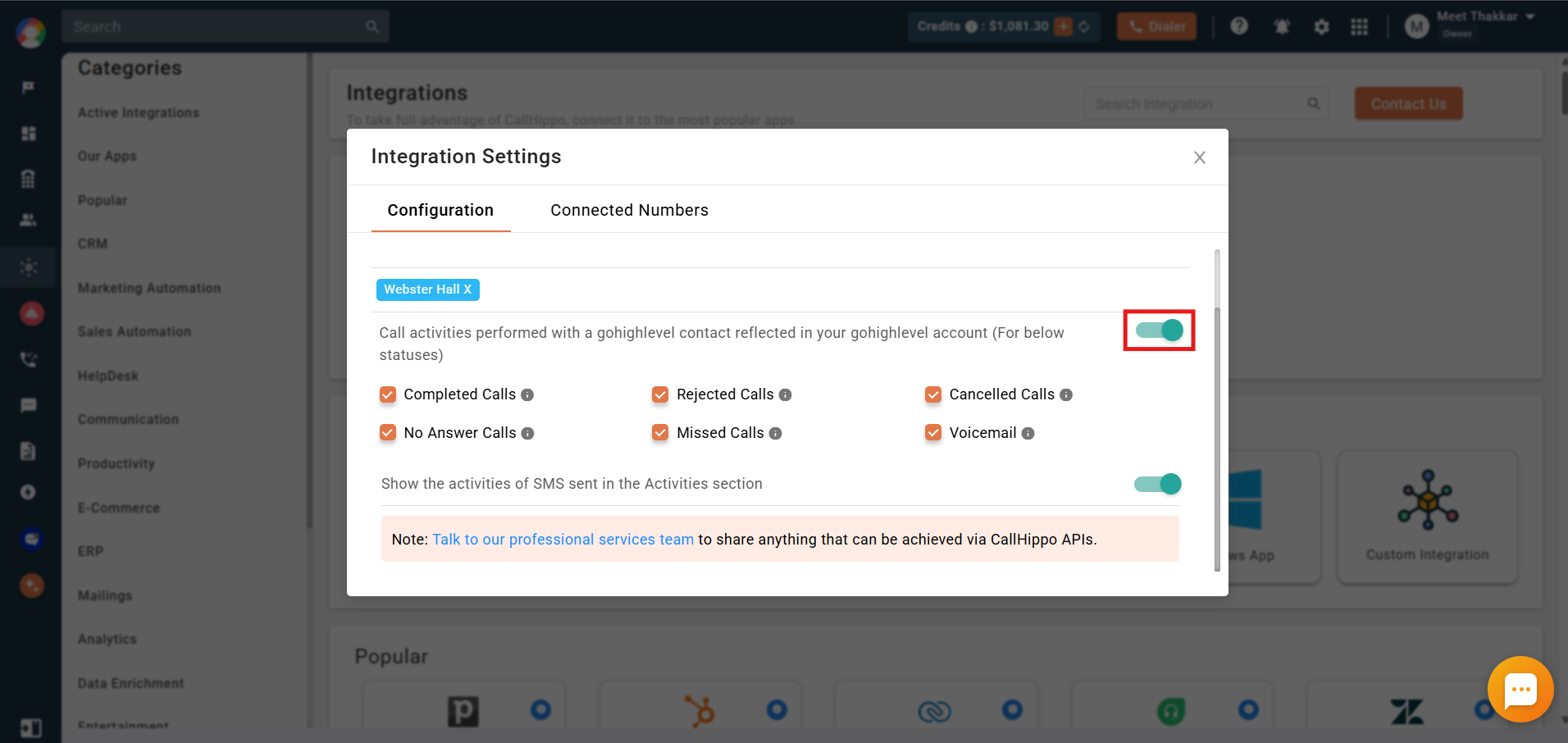
Task: Expand the Meet Thakkar account dropdown arrow
Action: [1530, 16]
